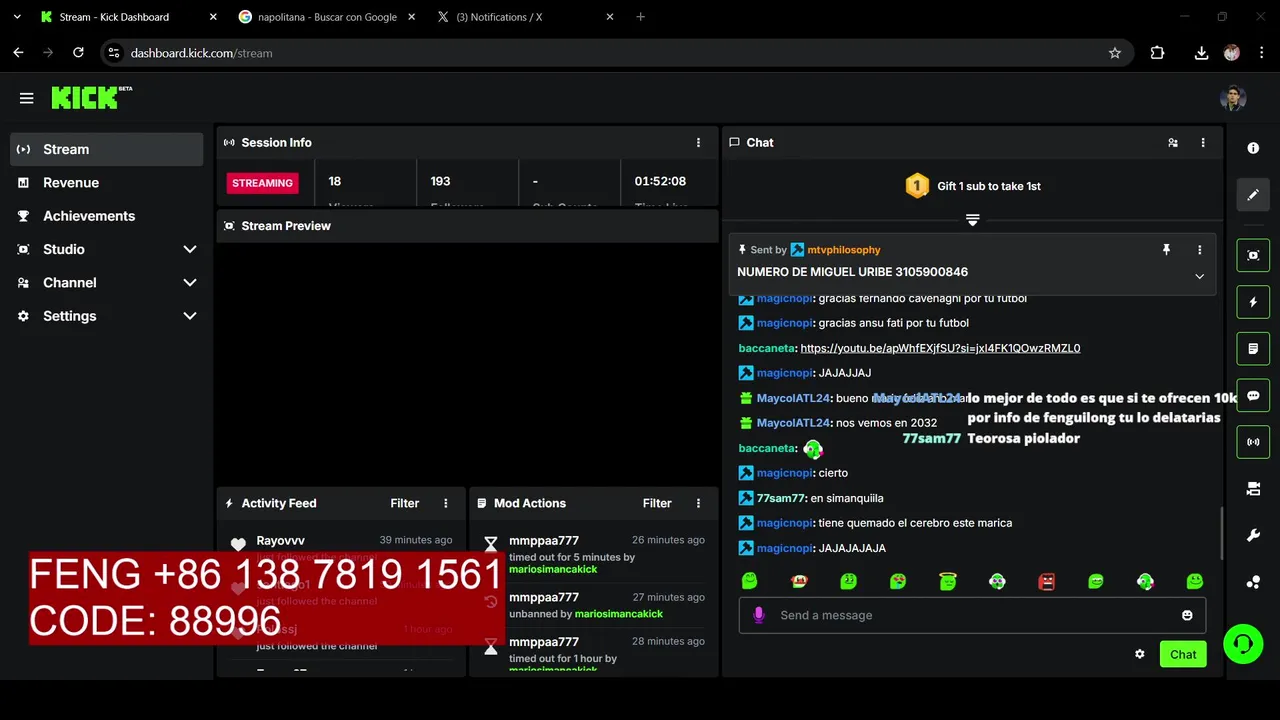Open the user profile avatar menu

tap(1233, 98)
